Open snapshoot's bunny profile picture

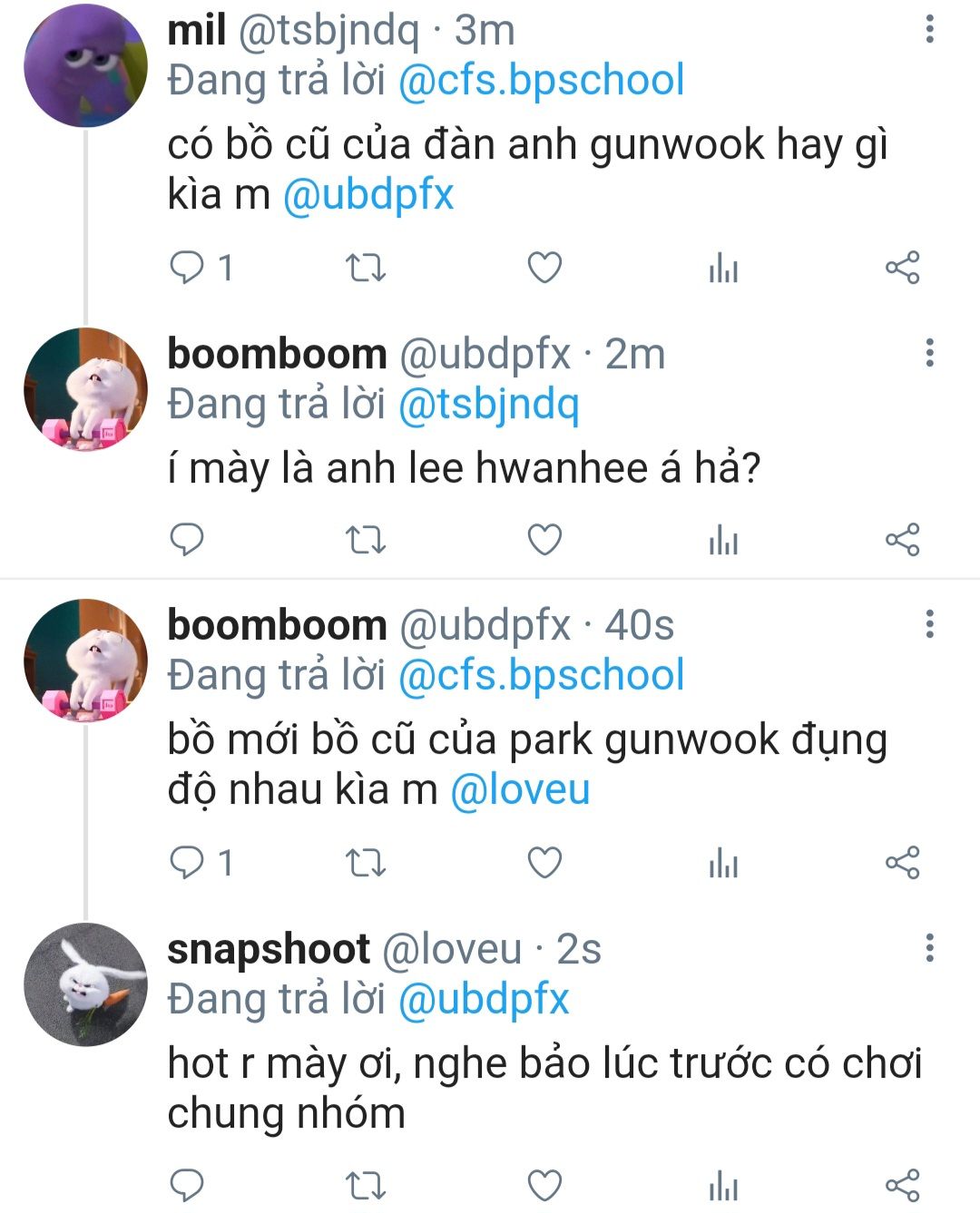[85, 985]
